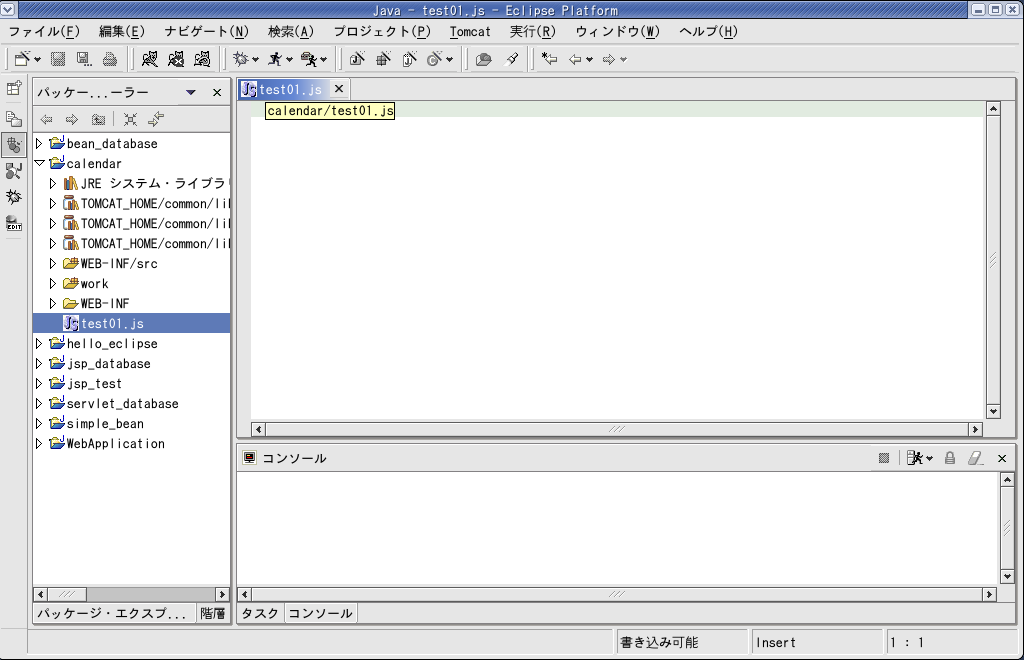Open the ナビゲート(N) menu
The height and width of the screenshot is (660, 1024).
(206, 31)
